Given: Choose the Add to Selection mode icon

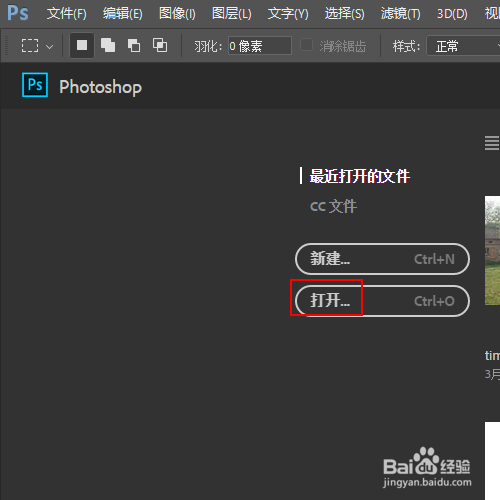Looking at the screenshot, I should tap(108, 45).
